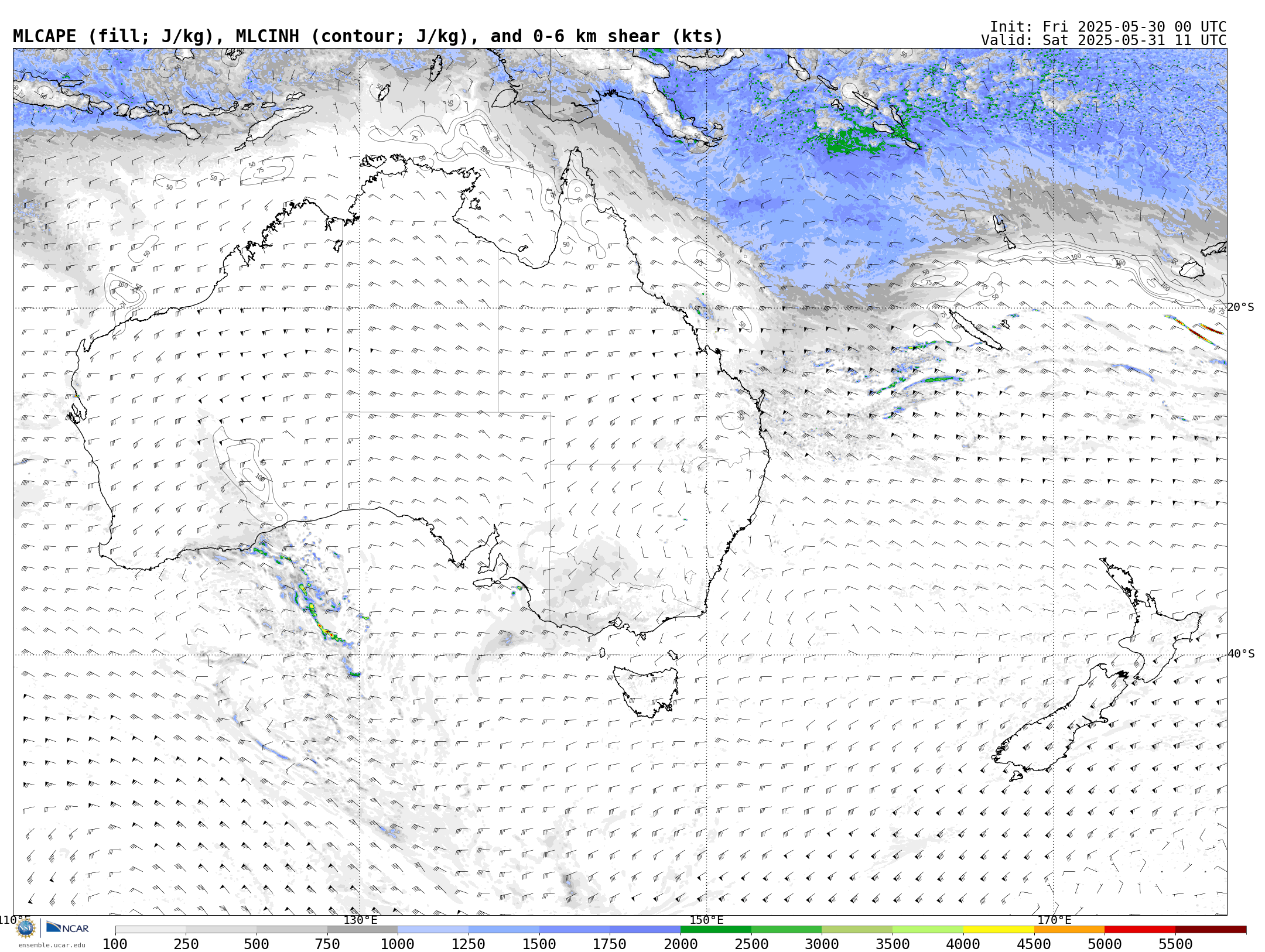Click the 2000 colorbar tick label

(x=681, y=944)
